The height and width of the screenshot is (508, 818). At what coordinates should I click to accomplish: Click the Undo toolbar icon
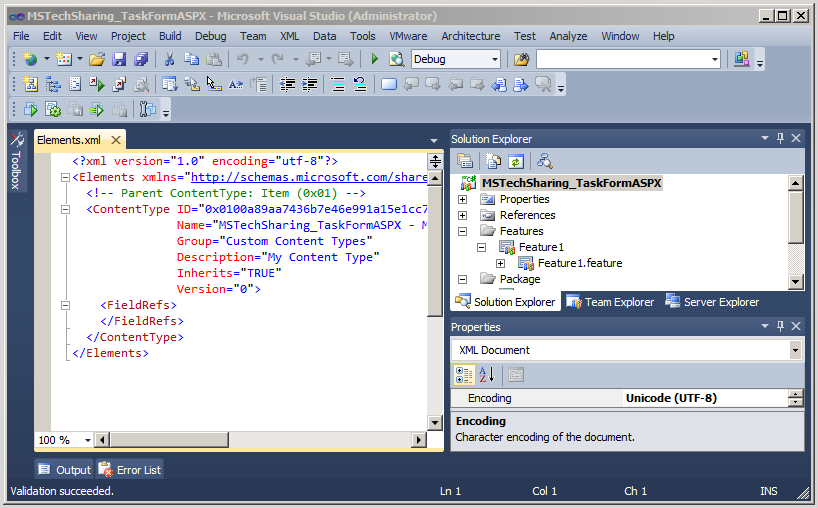point(243,59)
